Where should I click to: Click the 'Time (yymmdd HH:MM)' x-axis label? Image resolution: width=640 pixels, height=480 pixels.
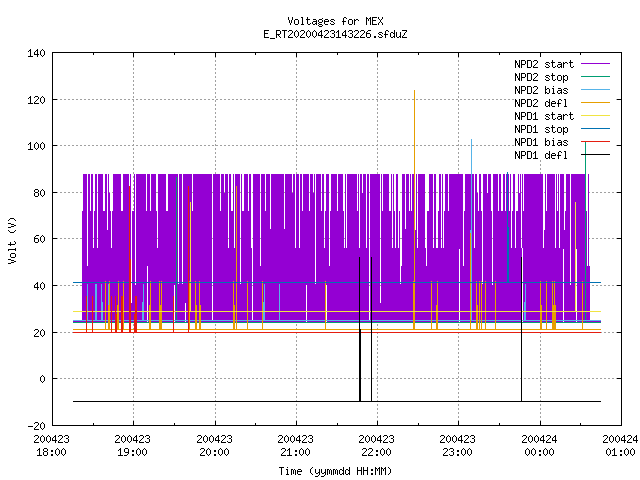pos(335,471)
